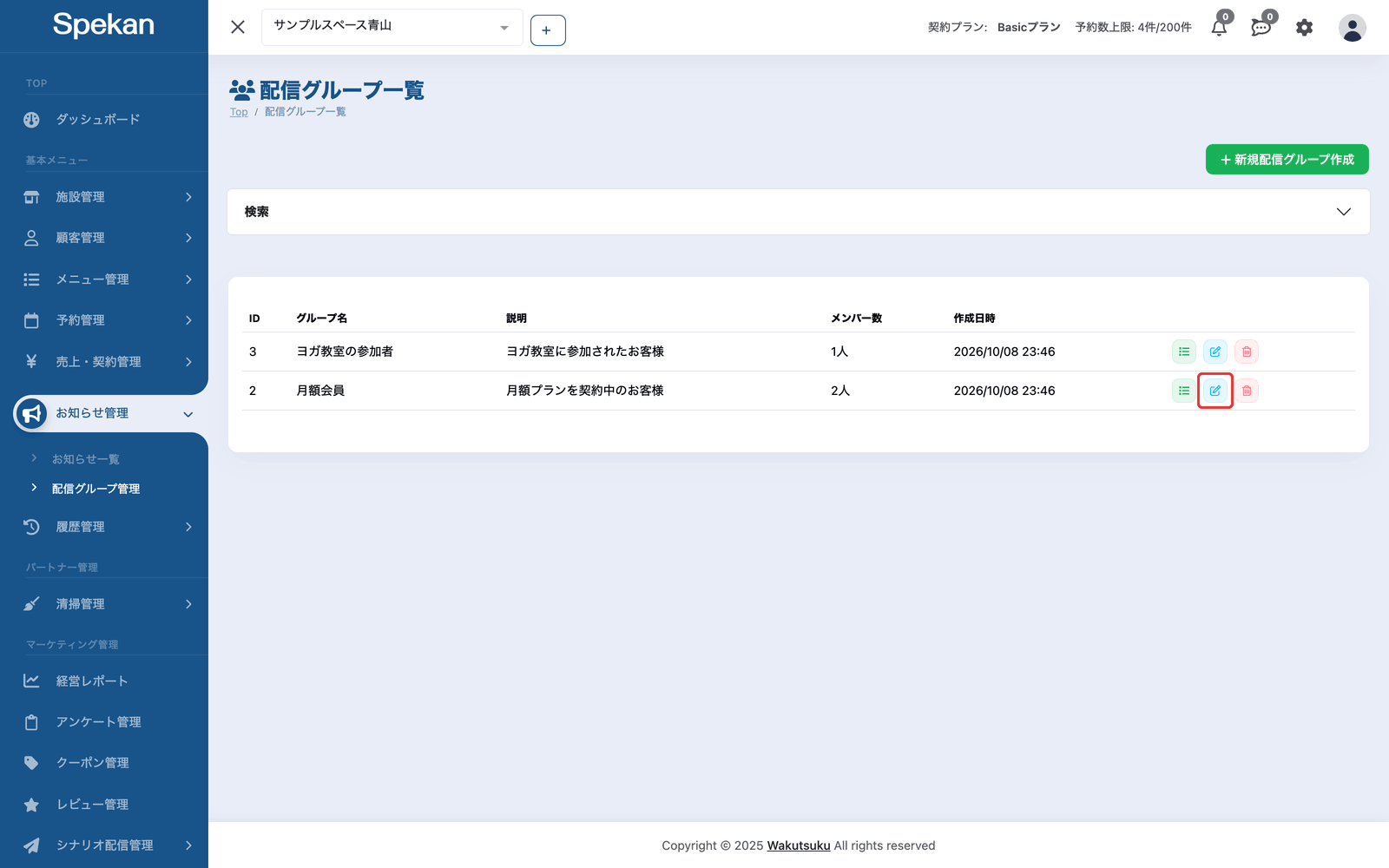Open the サンプルスペース青山 space dropdown
This screenshot has width=1389, height=868.
tap(392, 27)
